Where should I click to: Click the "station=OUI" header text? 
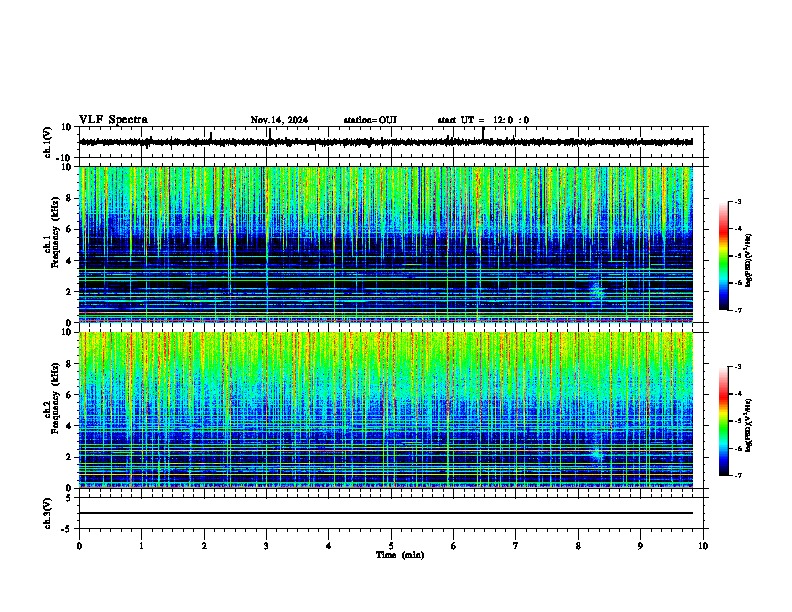[x=370, y=120]
